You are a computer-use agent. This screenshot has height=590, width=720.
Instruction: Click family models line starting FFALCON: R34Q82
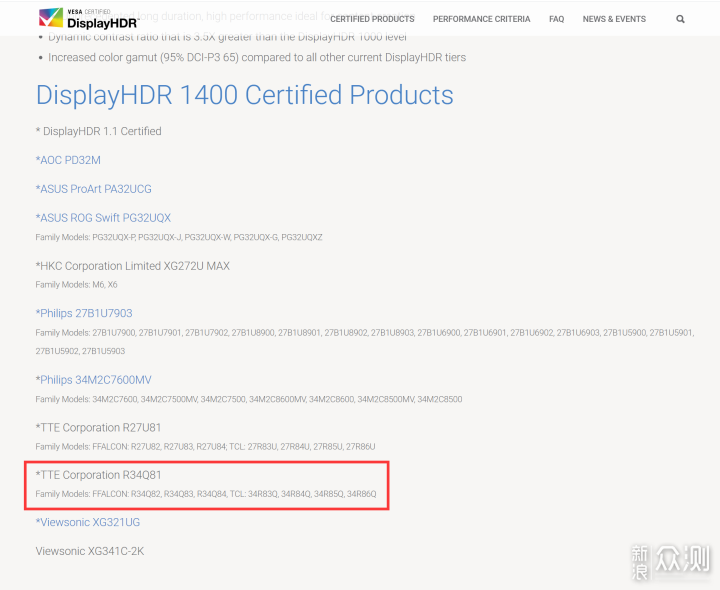(206, 494)
